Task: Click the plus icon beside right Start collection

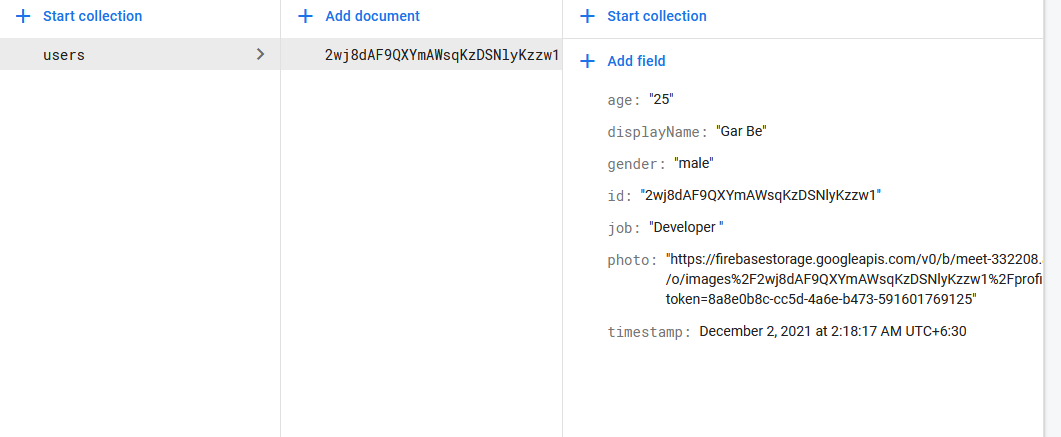Action: click(x=588, y=16)
